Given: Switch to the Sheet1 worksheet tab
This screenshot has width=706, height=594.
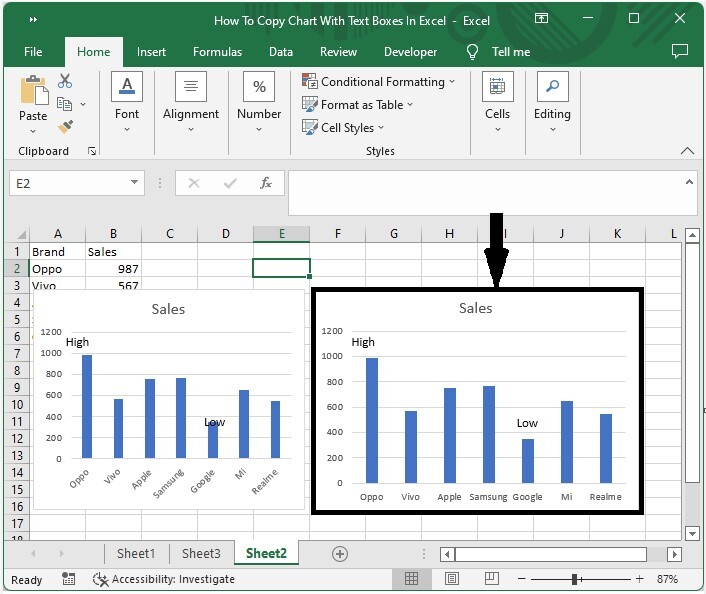Looking at the screenshot, I should tap(136, 553).
